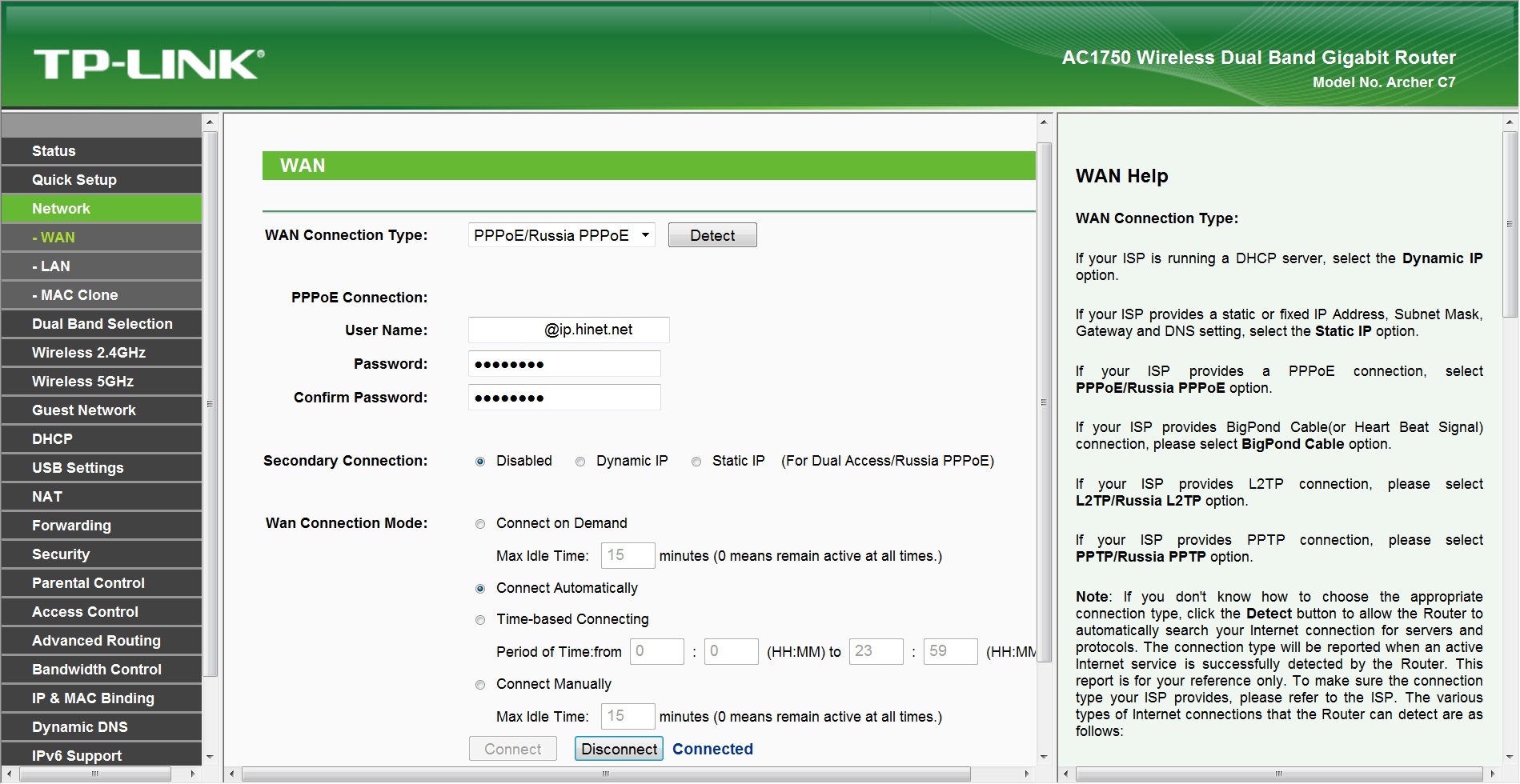This screenshot has width=1520, height=784.
Task: Click the sidebar scroll-up arrow
Action: click(210, 122)
